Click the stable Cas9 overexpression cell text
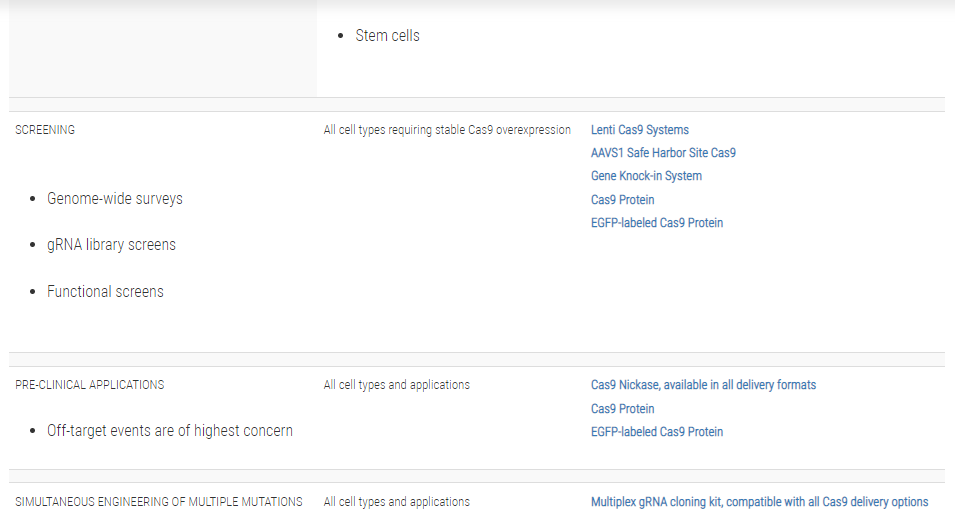 pyautogui.click(x=447, y=130)
